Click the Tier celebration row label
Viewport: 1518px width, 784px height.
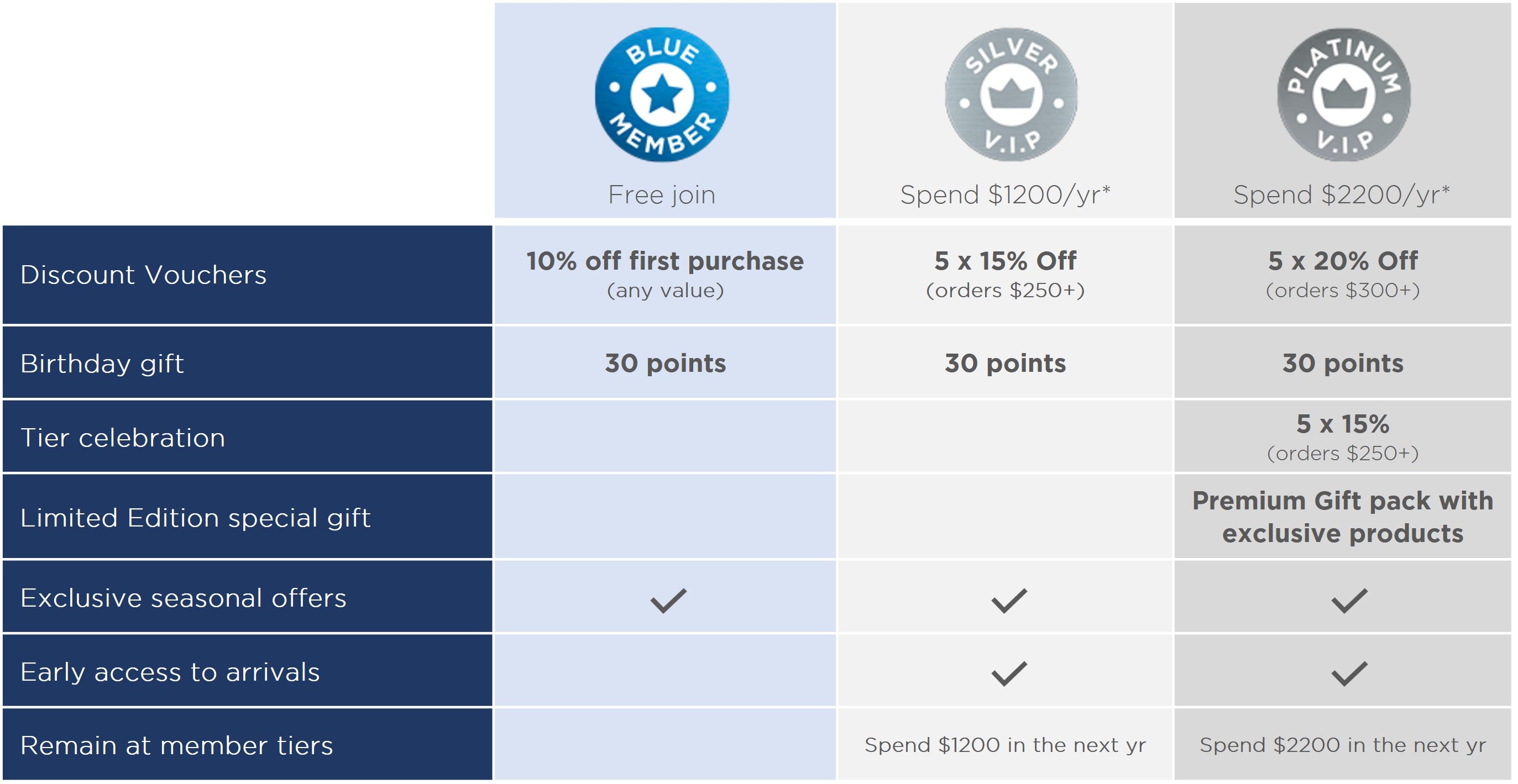123,438
